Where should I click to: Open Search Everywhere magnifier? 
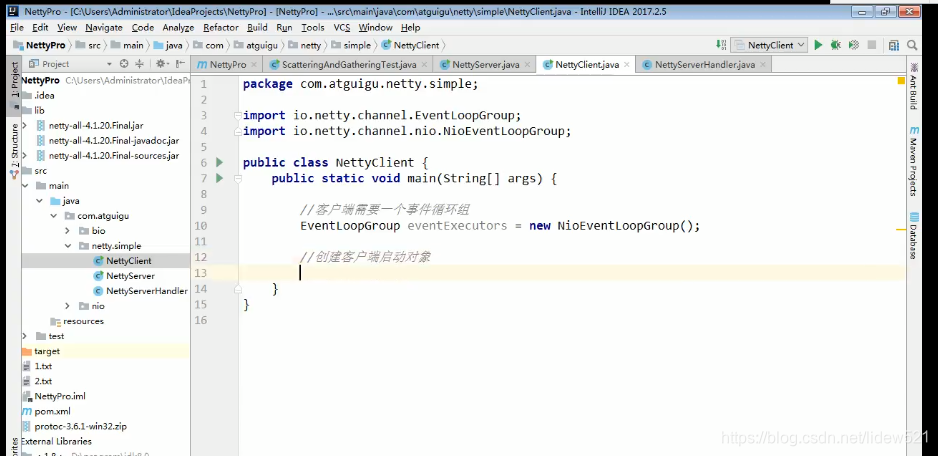[912, 45]
